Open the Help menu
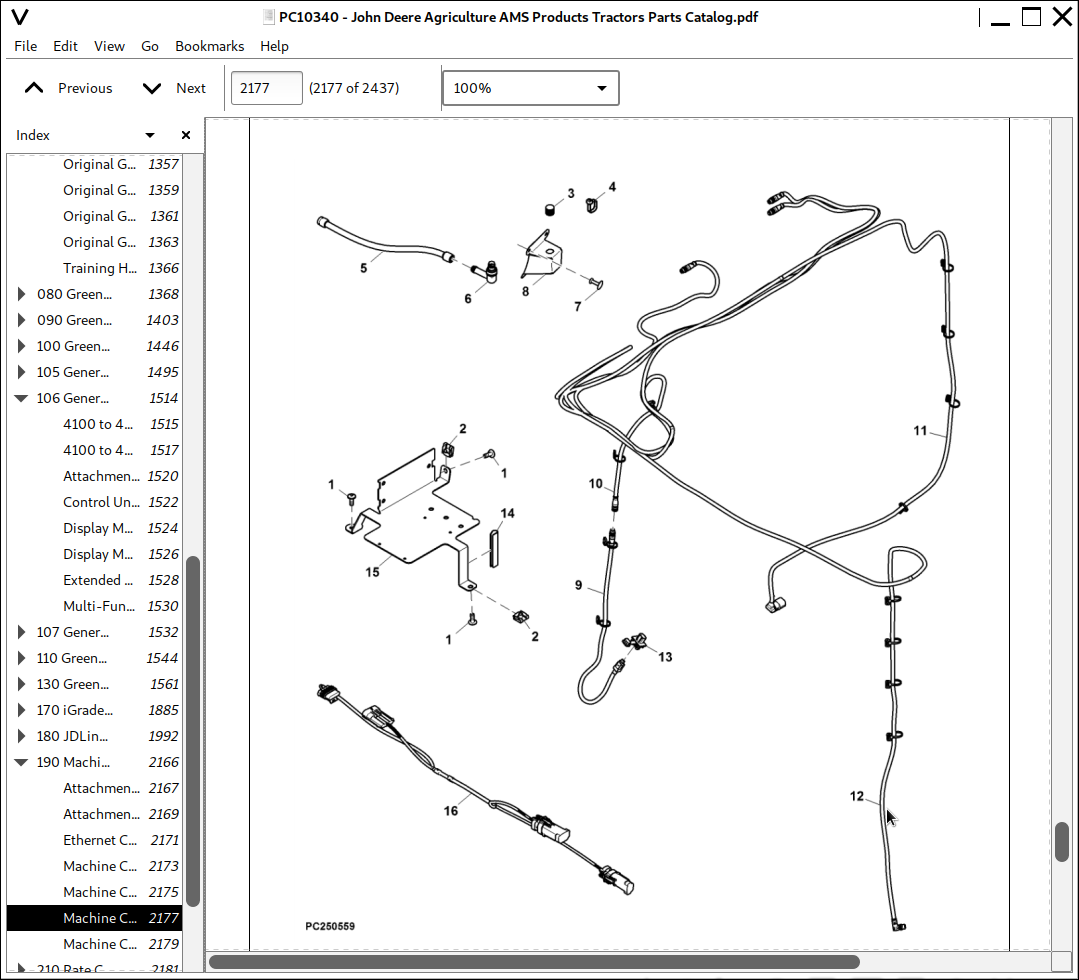Screen dimensions: 1079x980 (x=274, y=46)
